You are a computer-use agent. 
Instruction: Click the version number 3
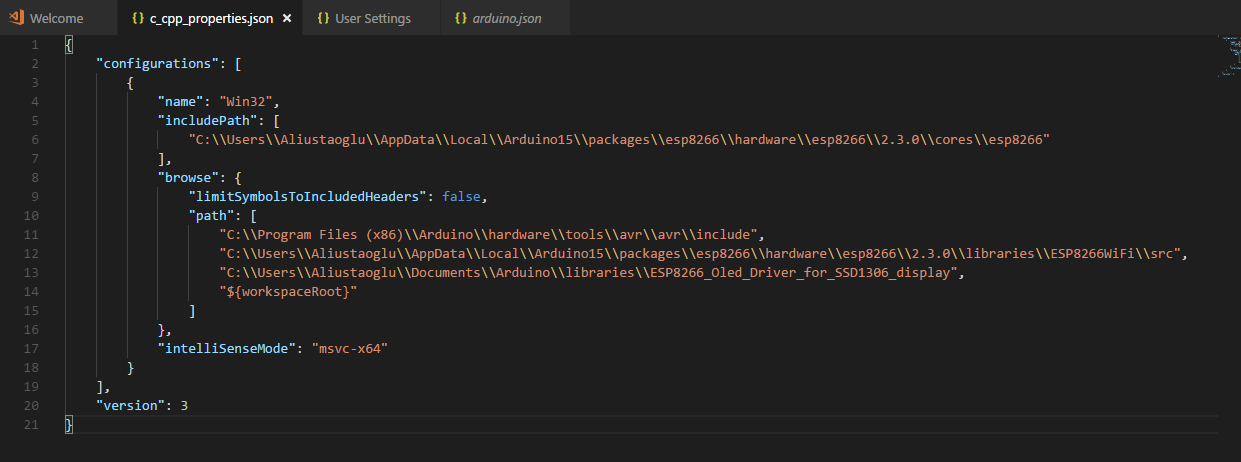coord(184,406)
